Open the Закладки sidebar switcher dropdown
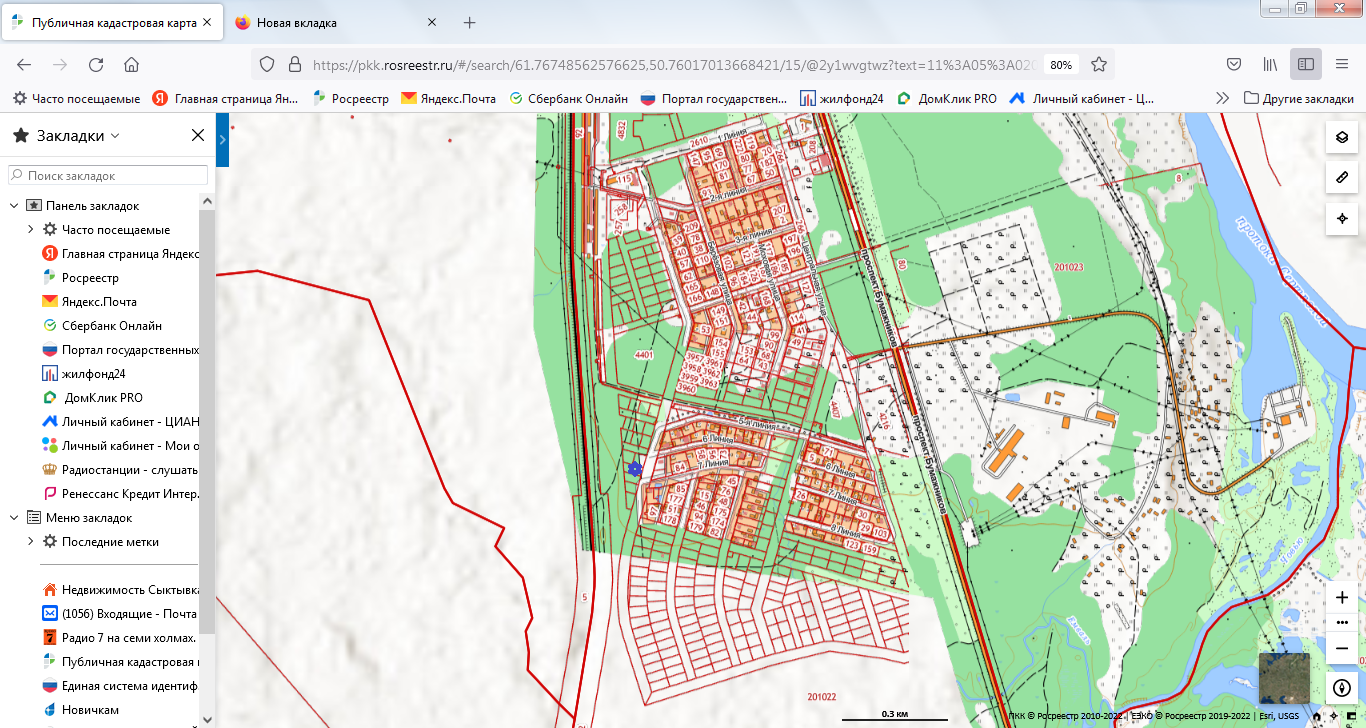Viewport: 1366px width, 728px height. click(114, 136)
